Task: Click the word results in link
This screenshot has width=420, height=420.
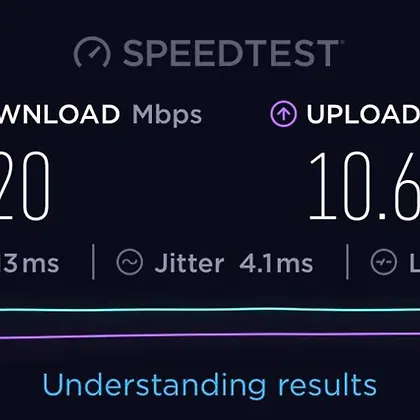Action: point(328,385)
